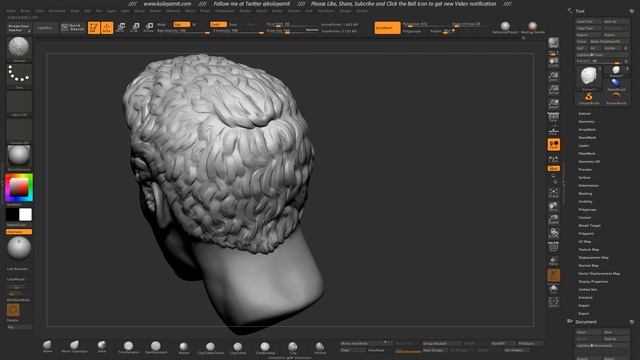Select the TrimDynamic brush
Screen dimensions: 640x360
129,347
